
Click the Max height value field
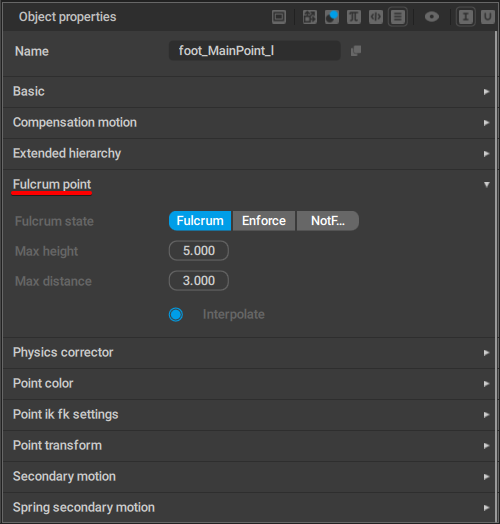click(199, 251)
